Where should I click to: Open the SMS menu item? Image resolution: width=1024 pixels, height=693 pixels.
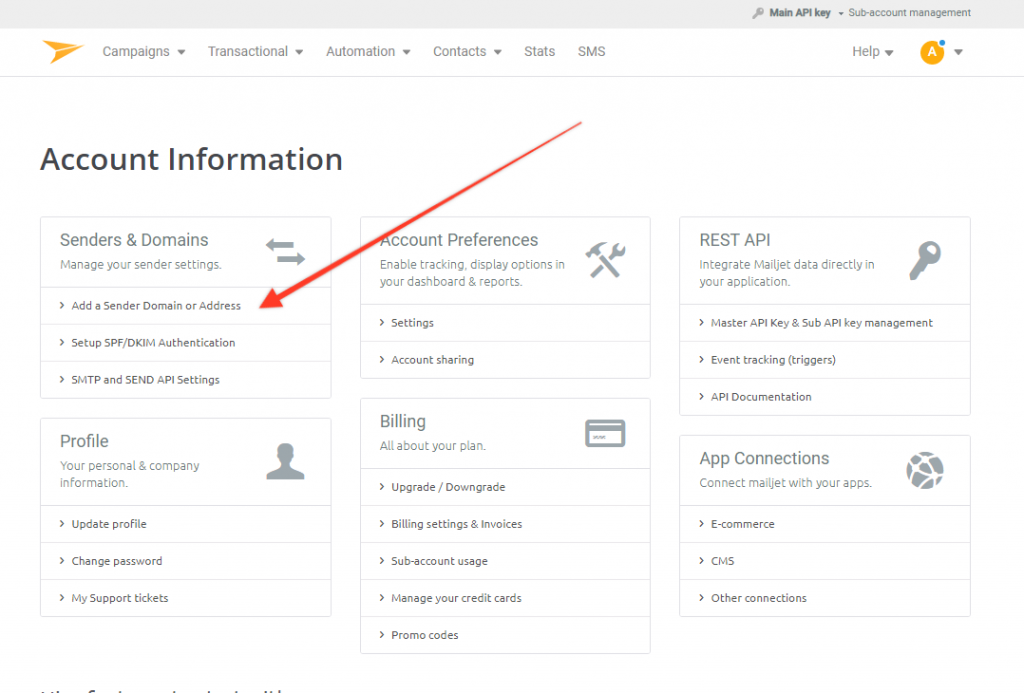point(592,52)
